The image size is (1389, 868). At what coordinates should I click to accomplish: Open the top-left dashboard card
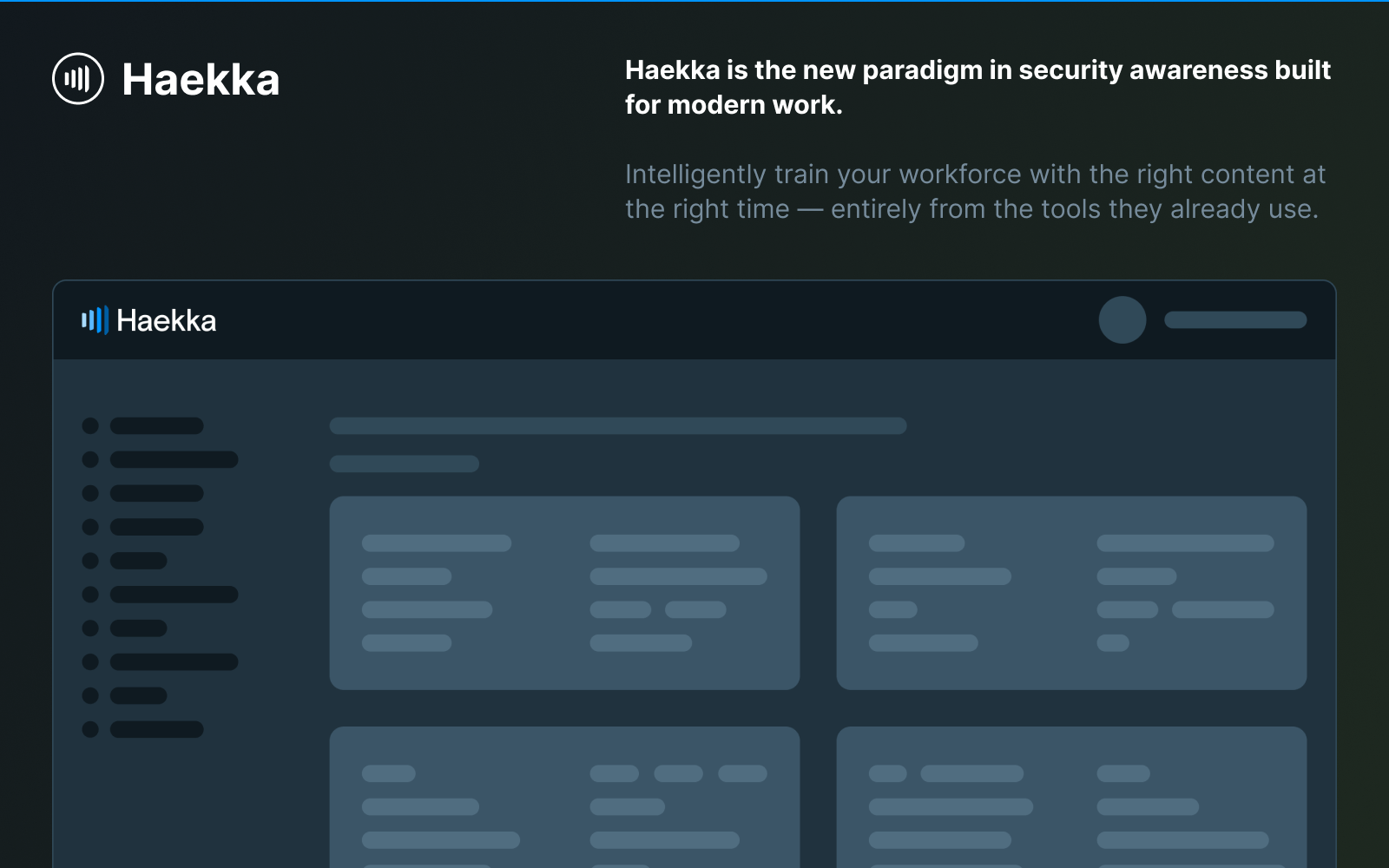pos(564,593)
